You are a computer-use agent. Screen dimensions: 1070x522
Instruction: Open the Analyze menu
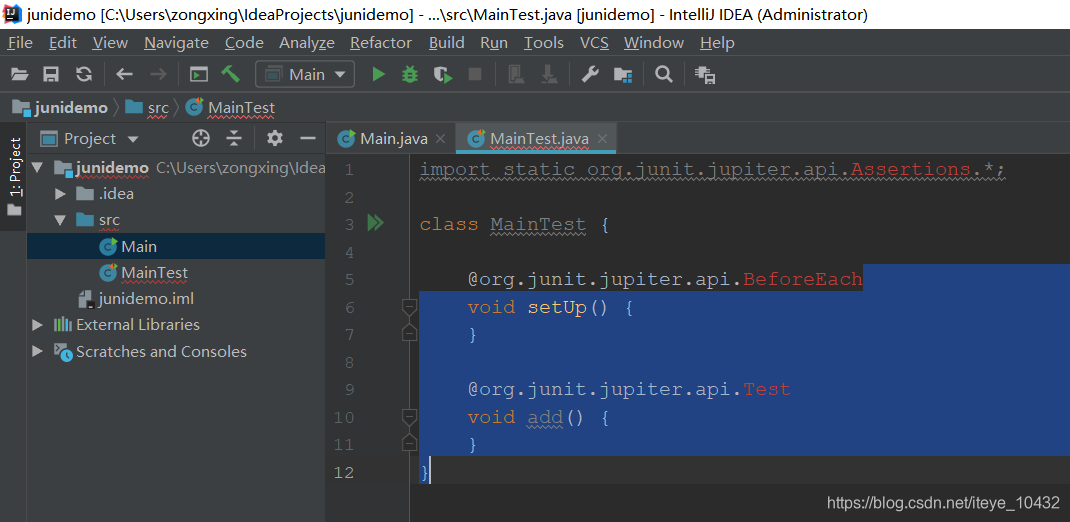click(x=306, y=43)
